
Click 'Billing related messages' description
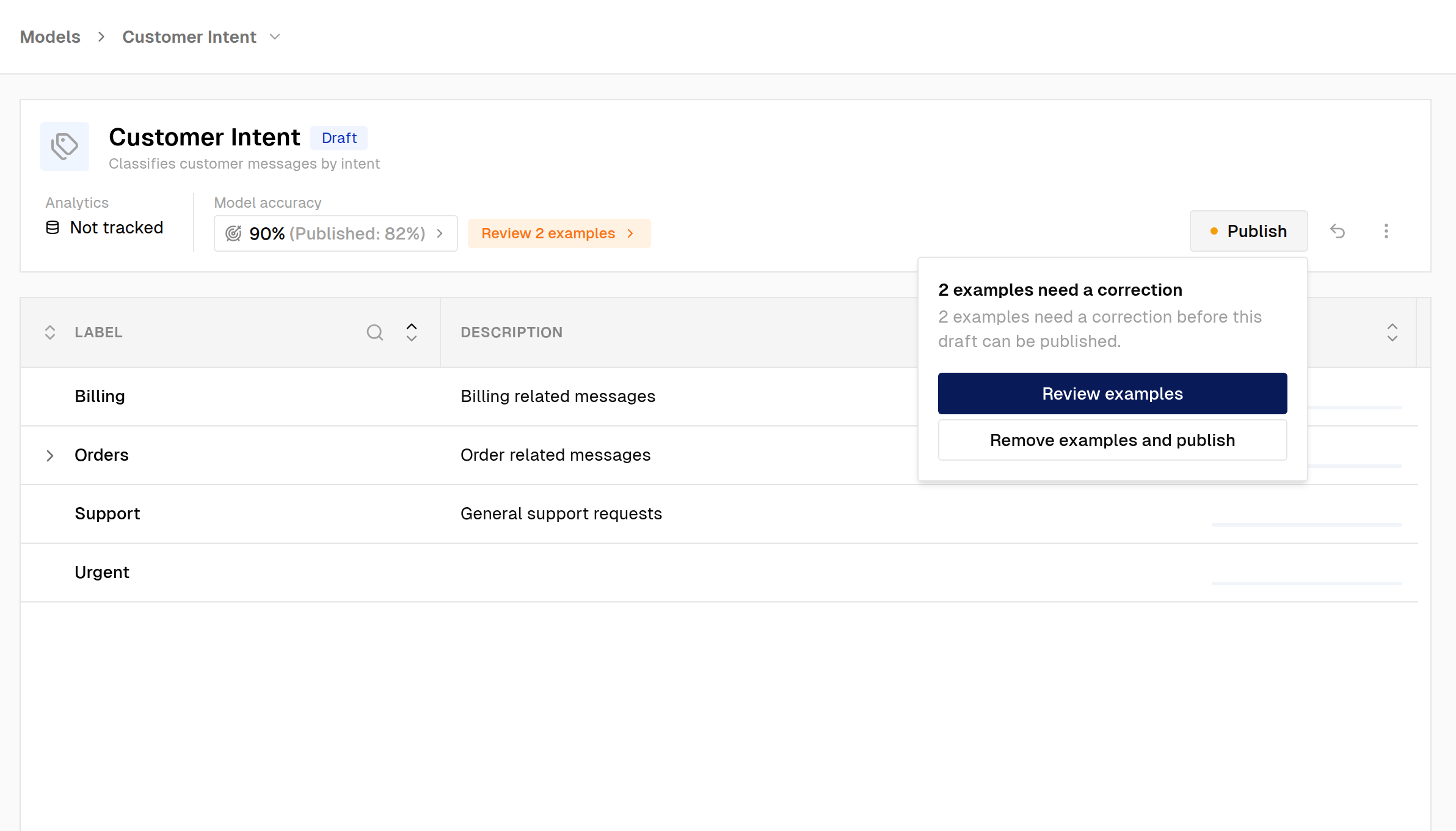tap(558, 397)
